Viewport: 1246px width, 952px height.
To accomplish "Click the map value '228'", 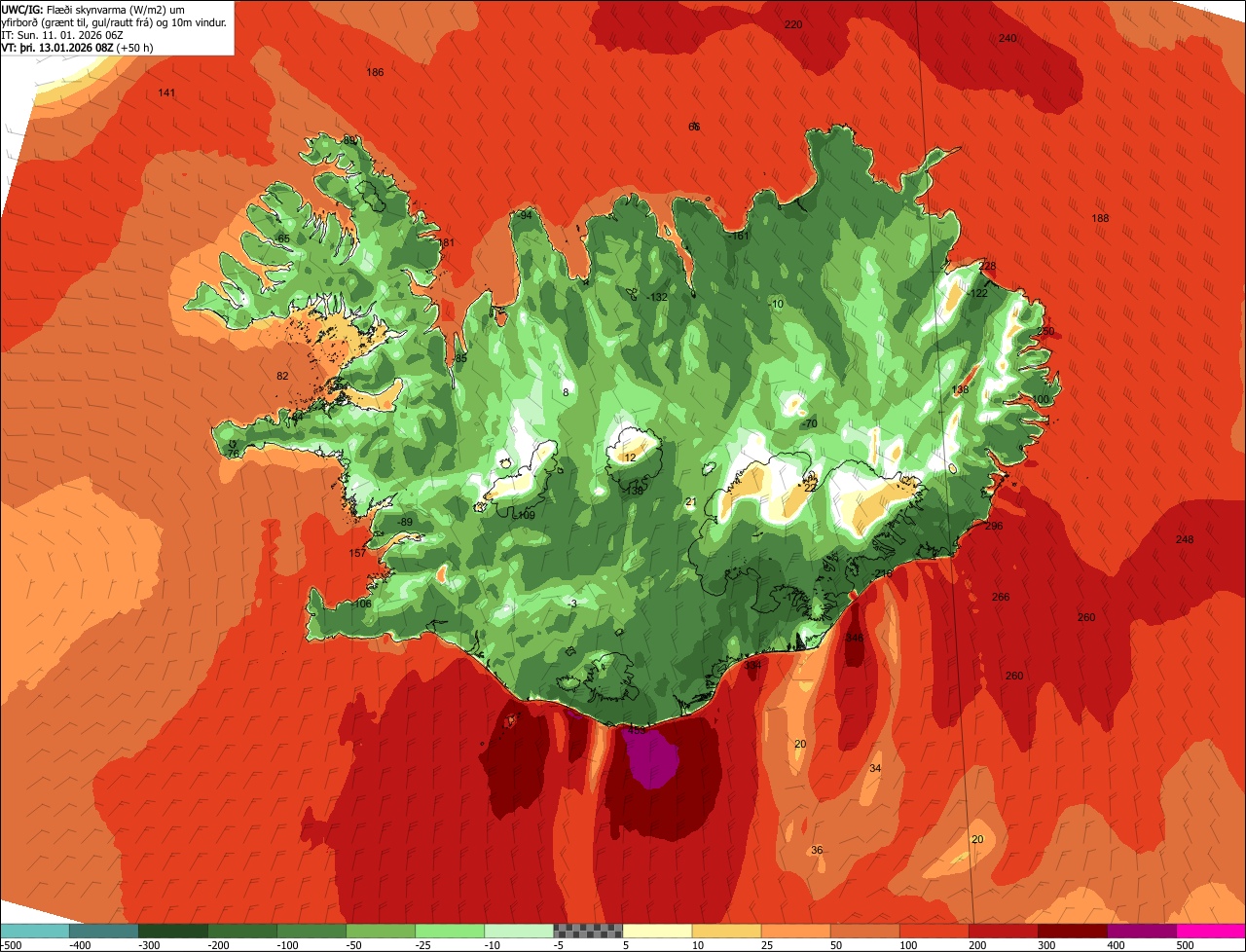I will point(988,266).
